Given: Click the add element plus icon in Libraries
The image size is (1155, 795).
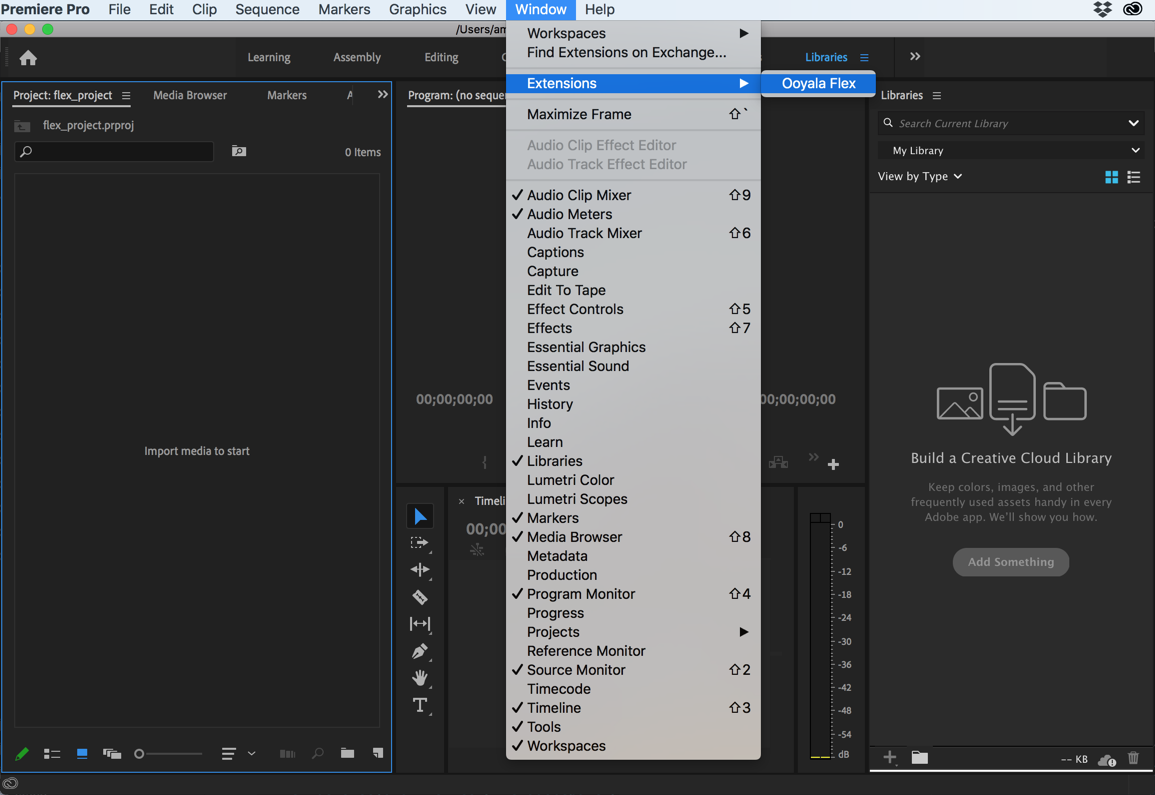Looking at the screenshot, I should (890, 757).
